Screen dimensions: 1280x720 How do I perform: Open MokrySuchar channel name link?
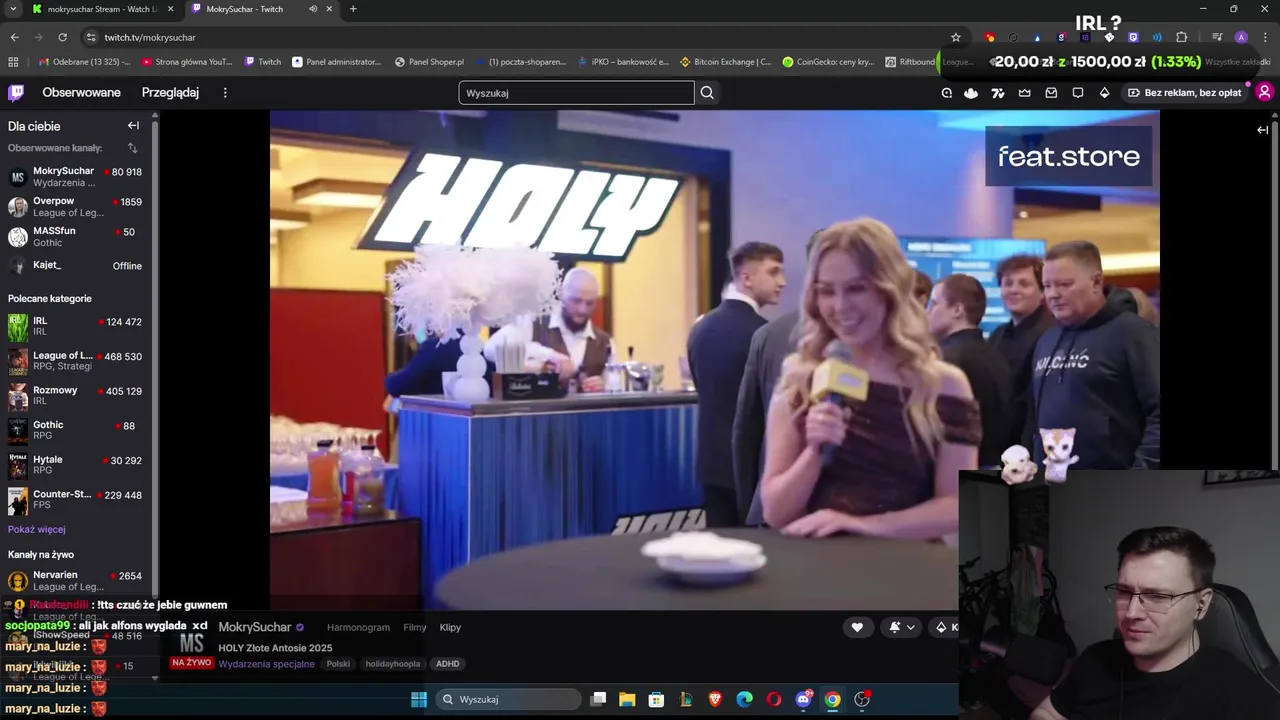point(255,627)
